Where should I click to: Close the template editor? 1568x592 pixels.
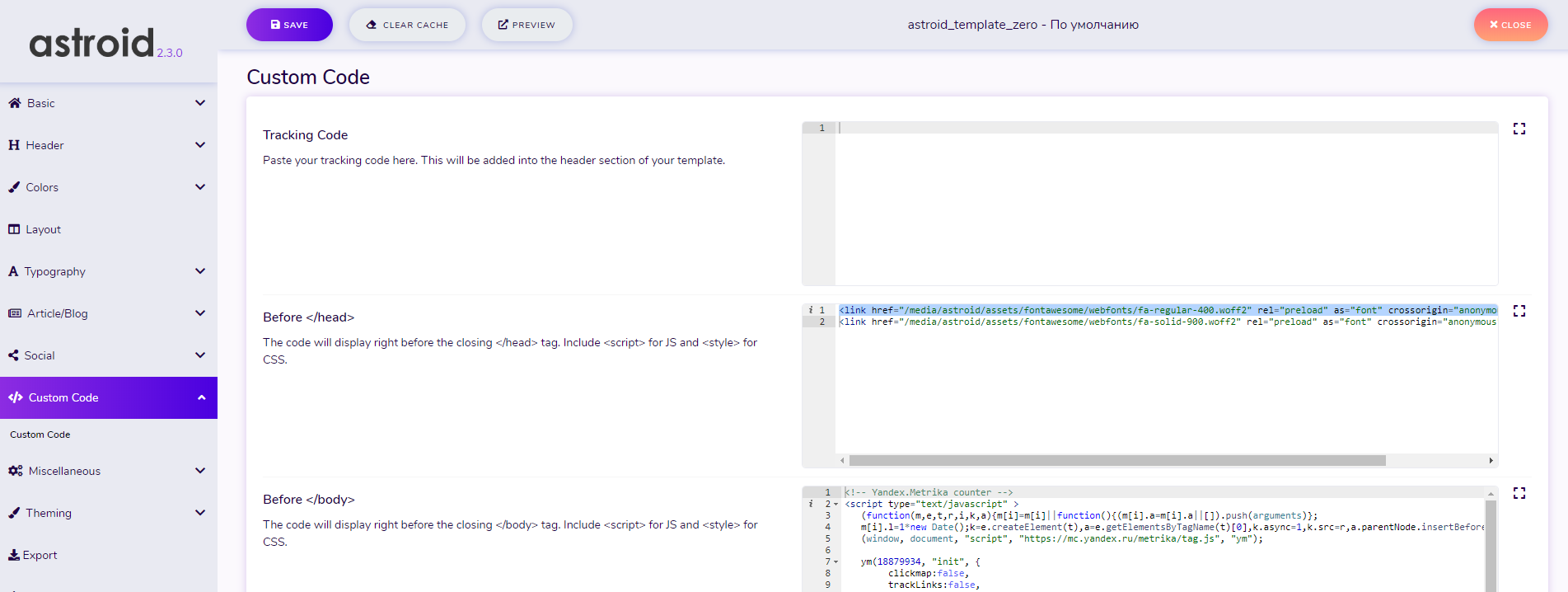pos(1510,25)
